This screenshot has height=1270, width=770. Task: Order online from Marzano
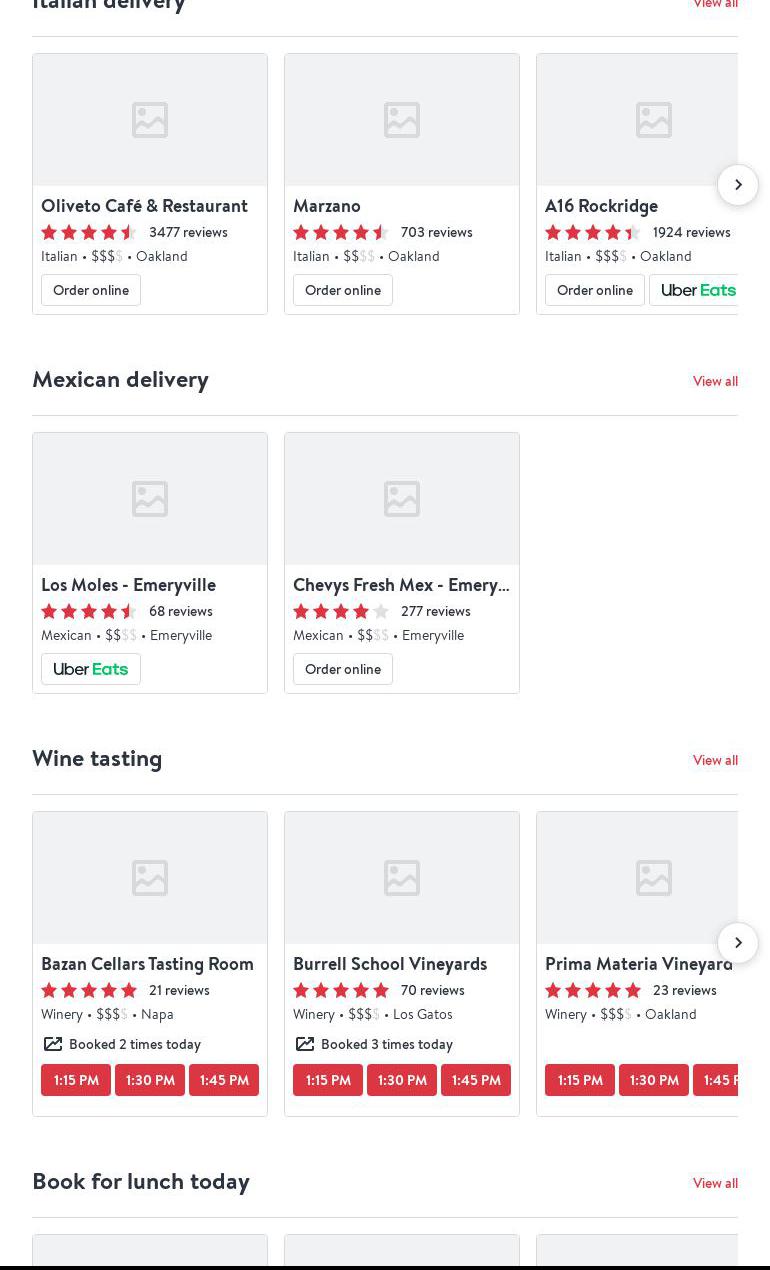tap(343, 290)
